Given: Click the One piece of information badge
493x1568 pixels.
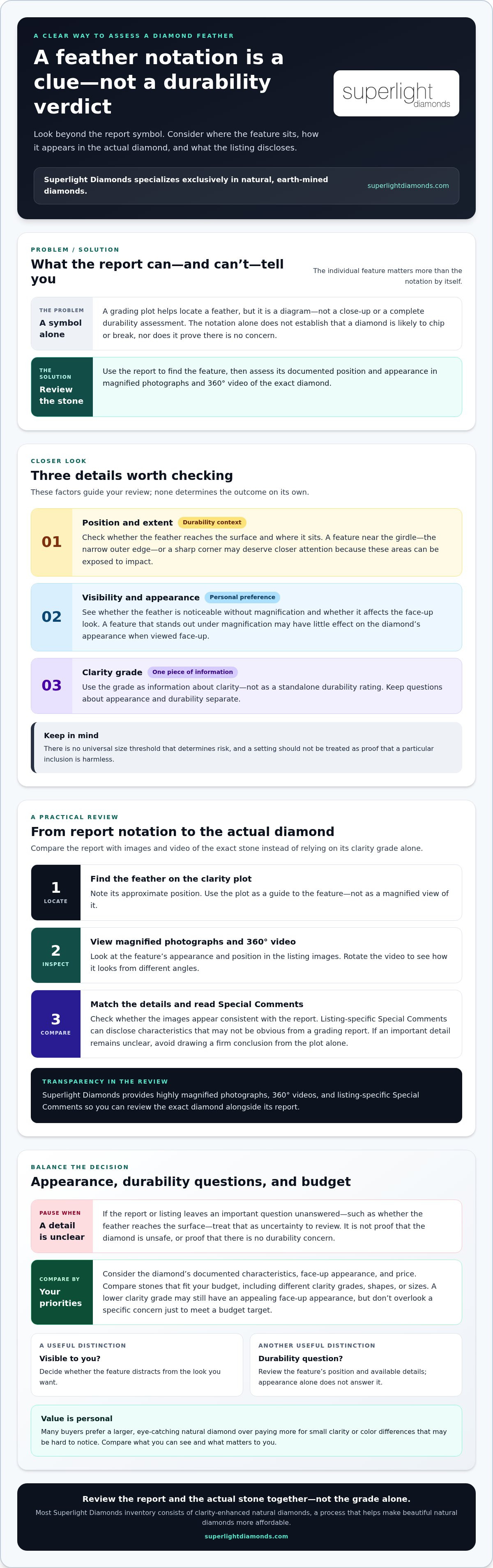Looking at the screenshot, I should coord(192,672).
